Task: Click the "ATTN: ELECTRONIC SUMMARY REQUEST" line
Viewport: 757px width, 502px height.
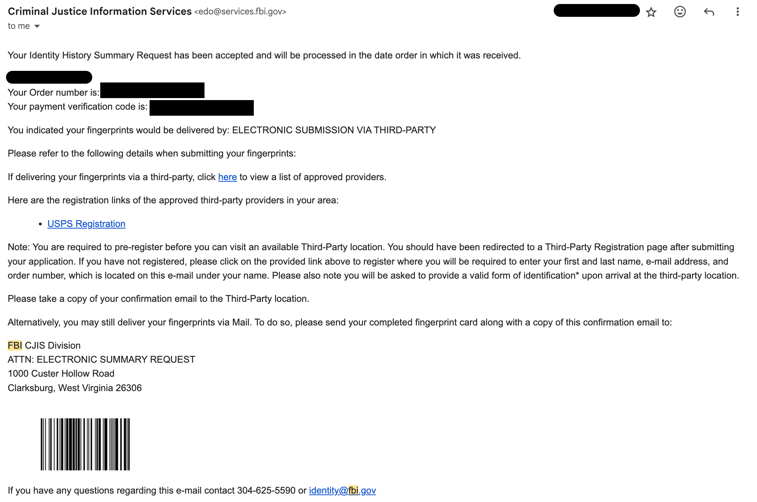Action: pos(101,360)
